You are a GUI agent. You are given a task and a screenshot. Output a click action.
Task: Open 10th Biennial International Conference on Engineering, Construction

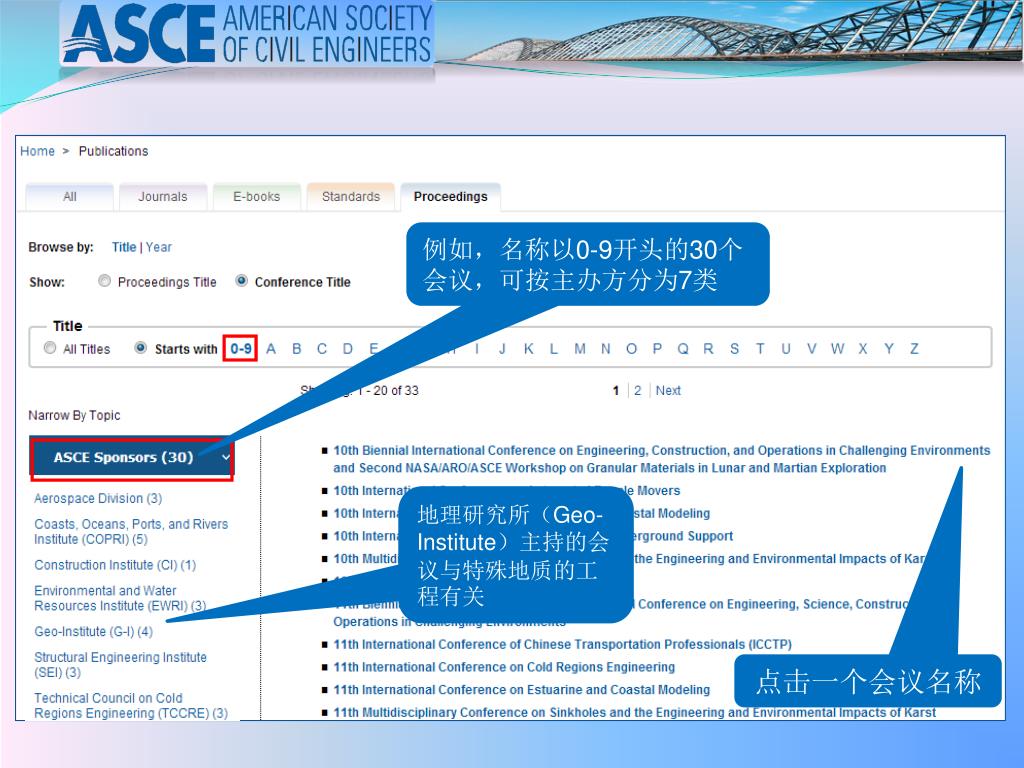(x=662, y=459)
